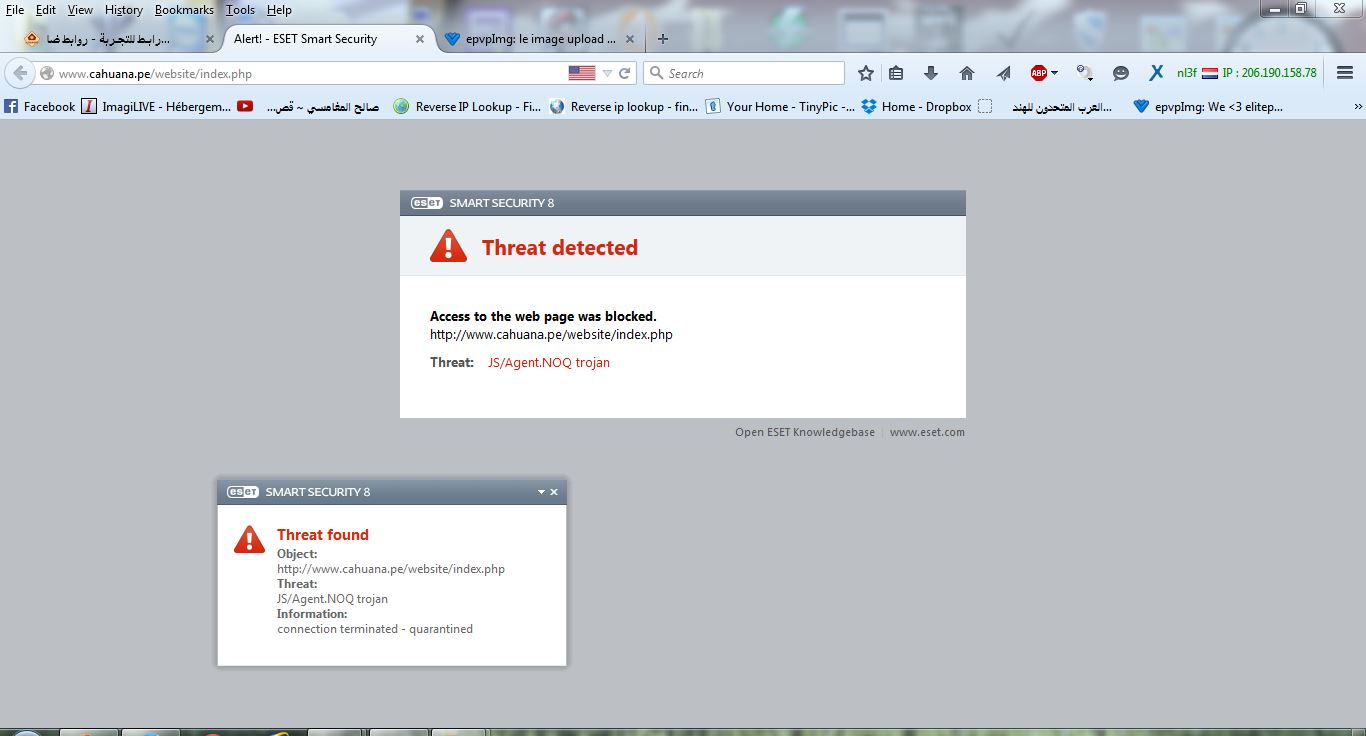Screen dimensions: 1366x736
Task: Click the chat smiley toolbar icon
Action: 1121,73
